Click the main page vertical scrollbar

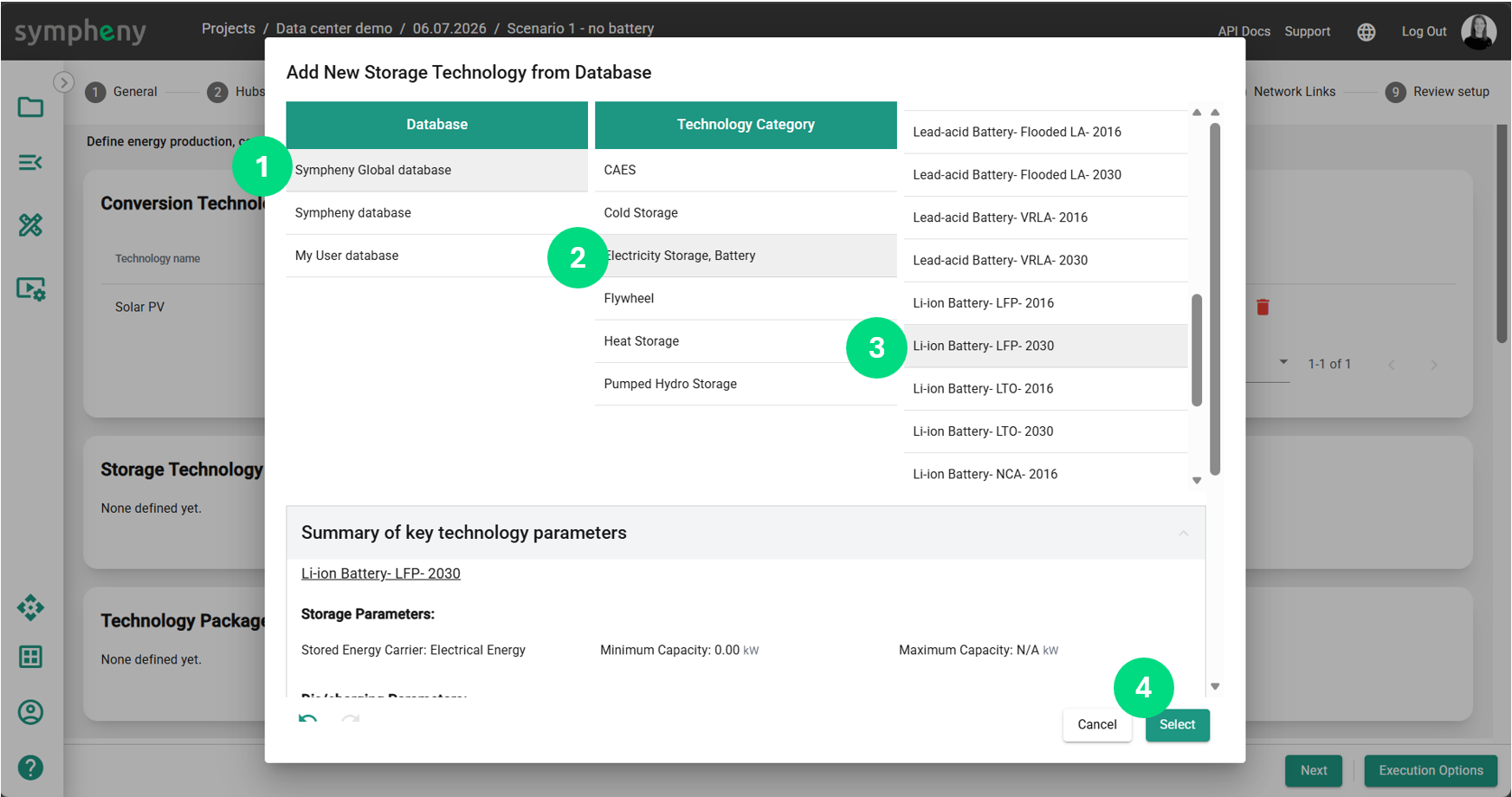pos(1502,234)
